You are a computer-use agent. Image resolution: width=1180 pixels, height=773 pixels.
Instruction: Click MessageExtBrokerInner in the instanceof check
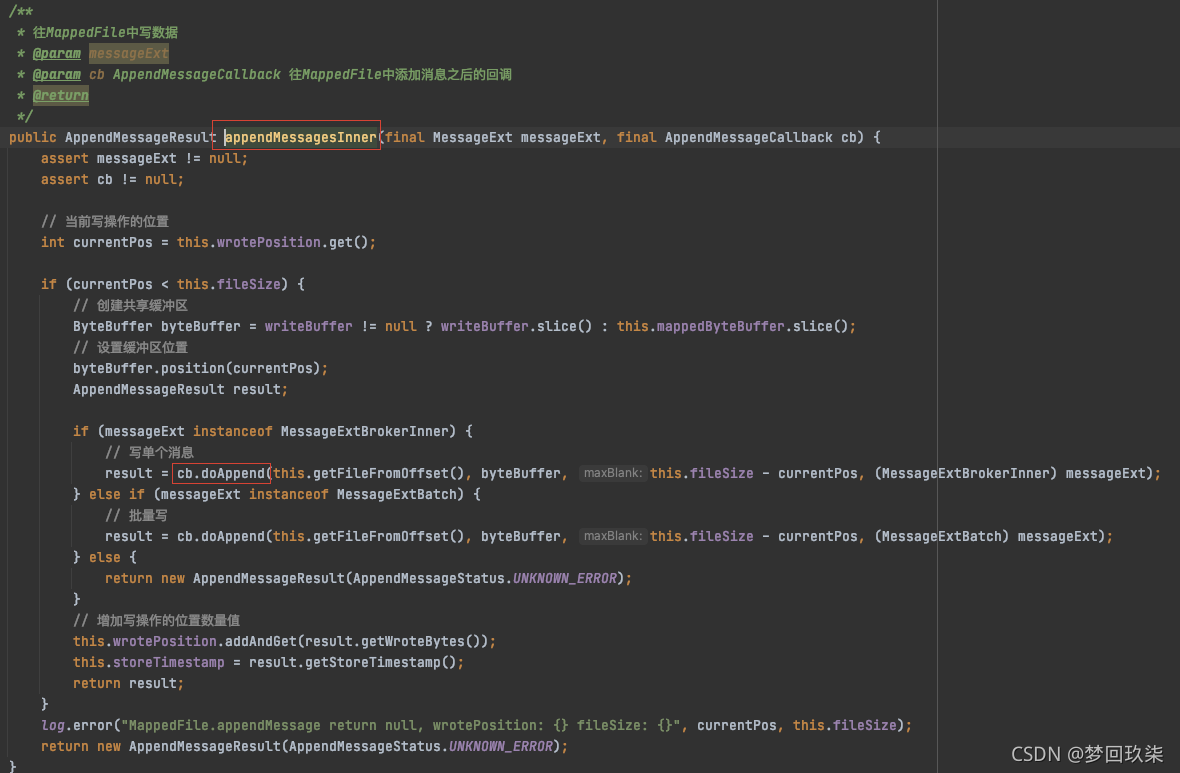coord(368,431)
